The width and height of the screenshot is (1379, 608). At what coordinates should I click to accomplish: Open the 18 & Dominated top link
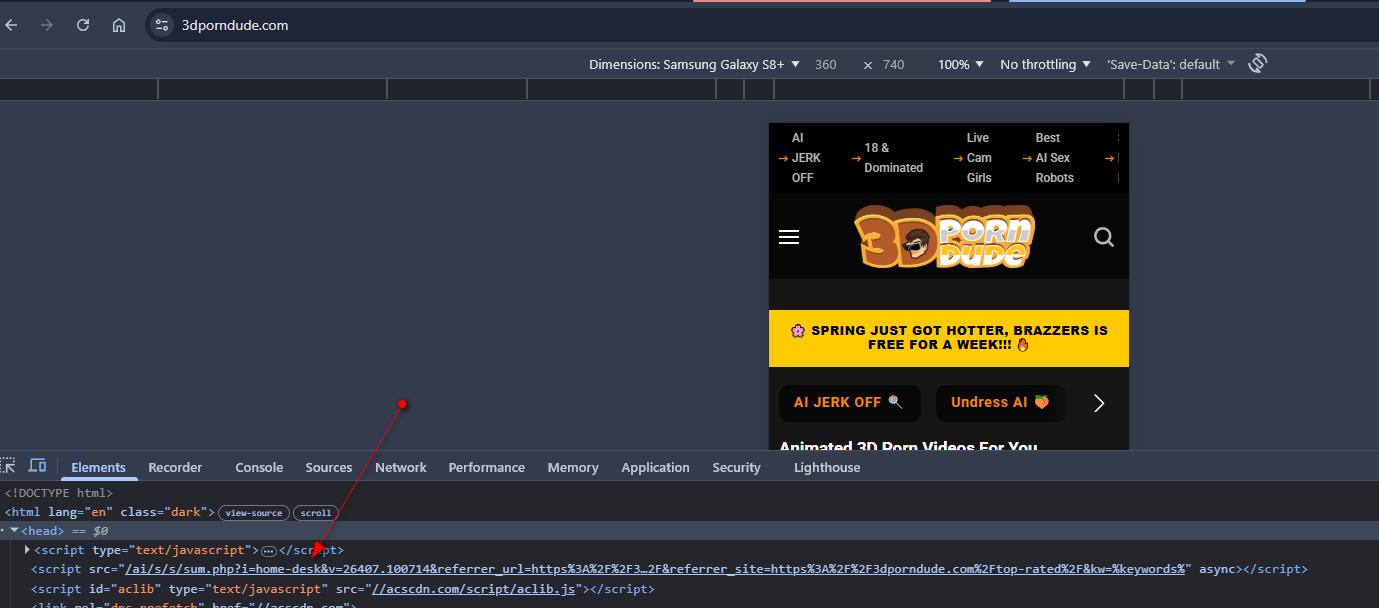pyautogui.click(x=887, y=158)
